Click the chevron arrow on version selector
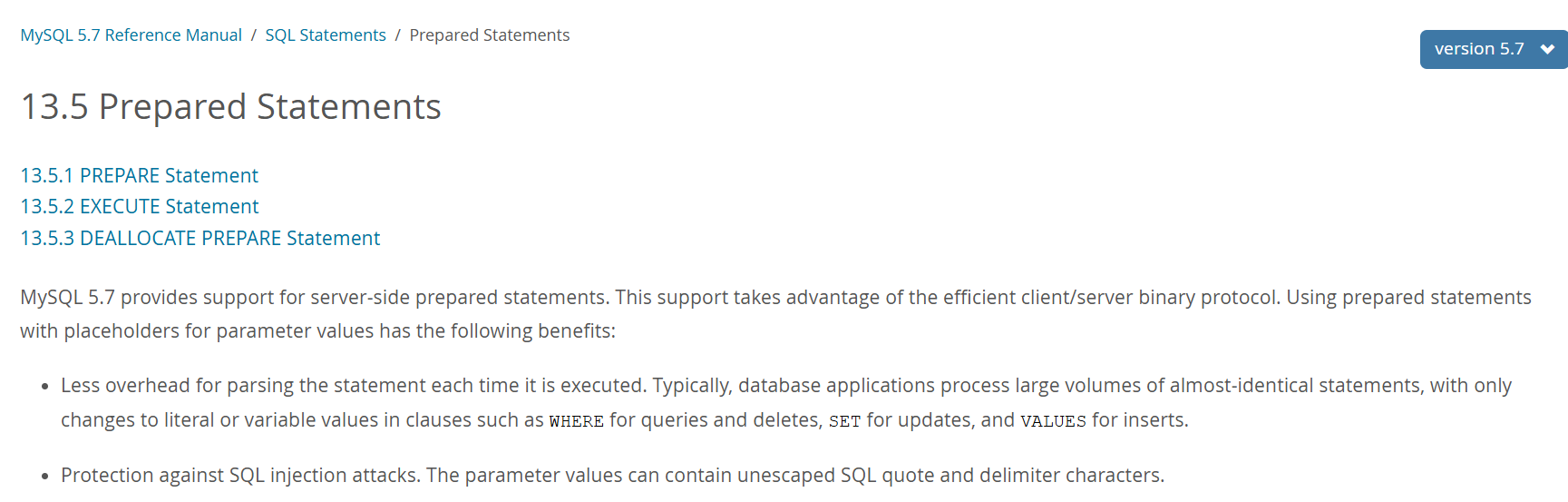This screenshot has width=1568, height=502. (x=1547, y=49)
